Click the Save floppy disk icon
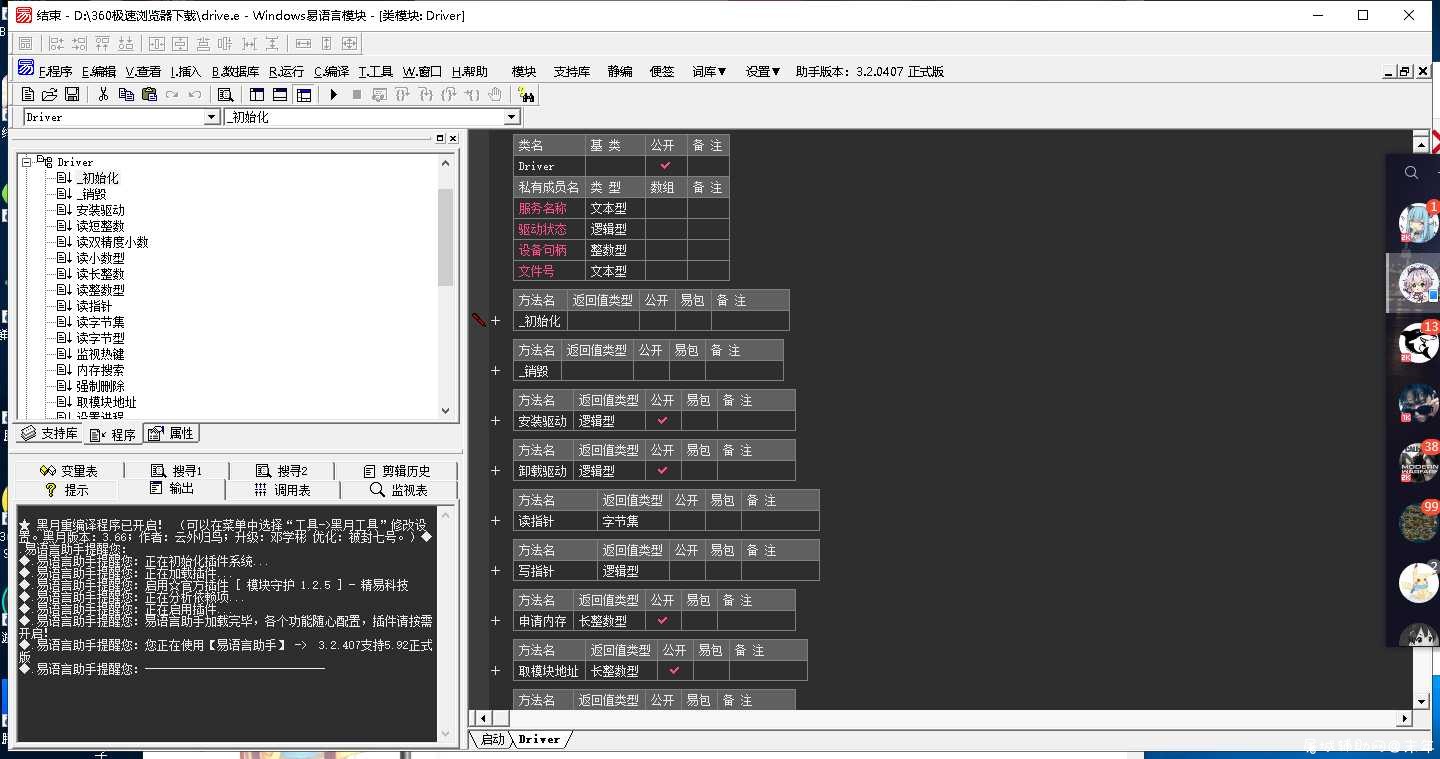The image size is (1440, 759). 72,94
